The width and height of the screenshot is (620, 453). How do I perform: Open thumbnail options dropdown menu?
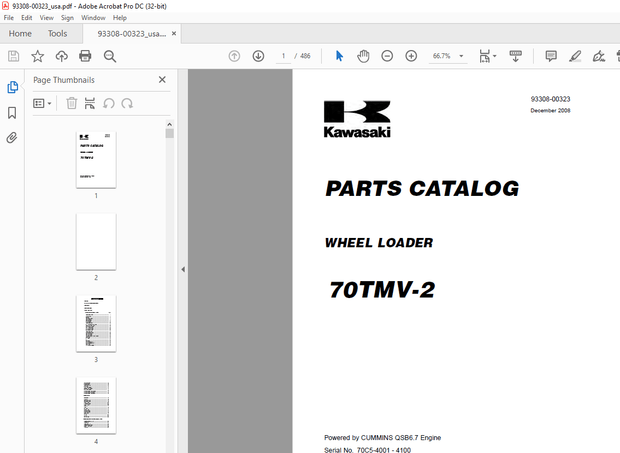point(43,103)
